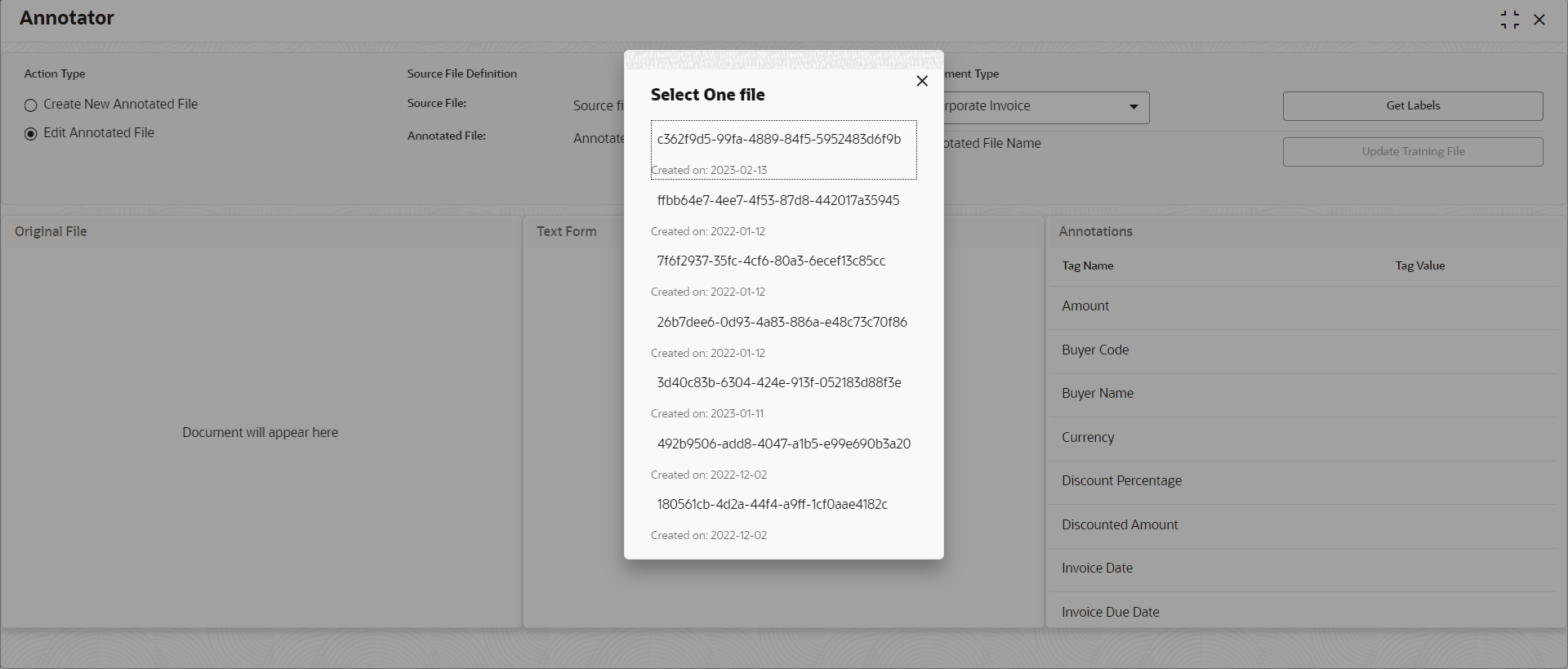Click the collapse window icon in the Annotator header

(x=1509, y=20)
